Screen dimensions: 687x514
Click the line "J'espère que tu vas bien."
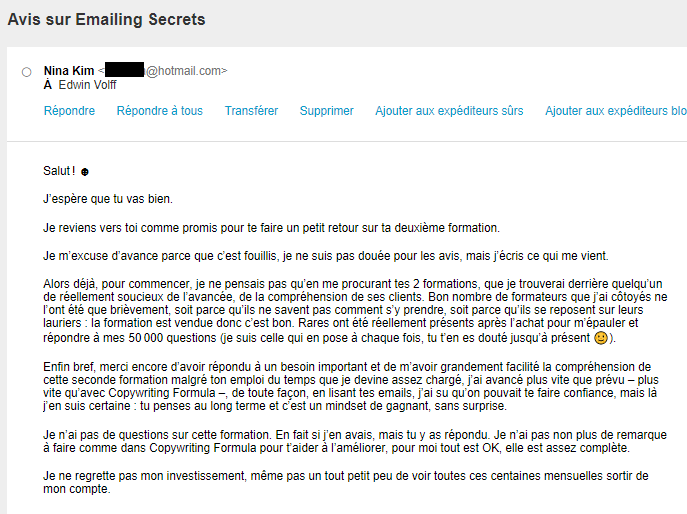point(109,200)
